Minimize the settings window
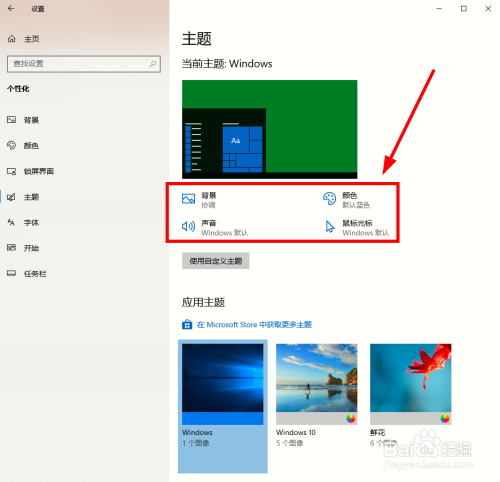Image resolution: width=500 pixels, height=482 pixels. pos(439,9)
